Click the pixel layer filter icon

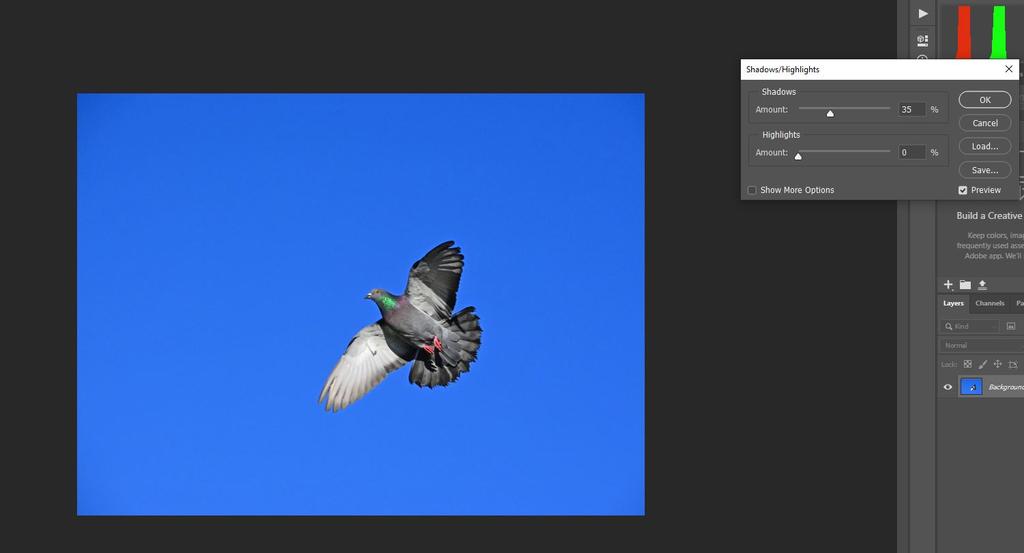click(x=1011, y=326)
